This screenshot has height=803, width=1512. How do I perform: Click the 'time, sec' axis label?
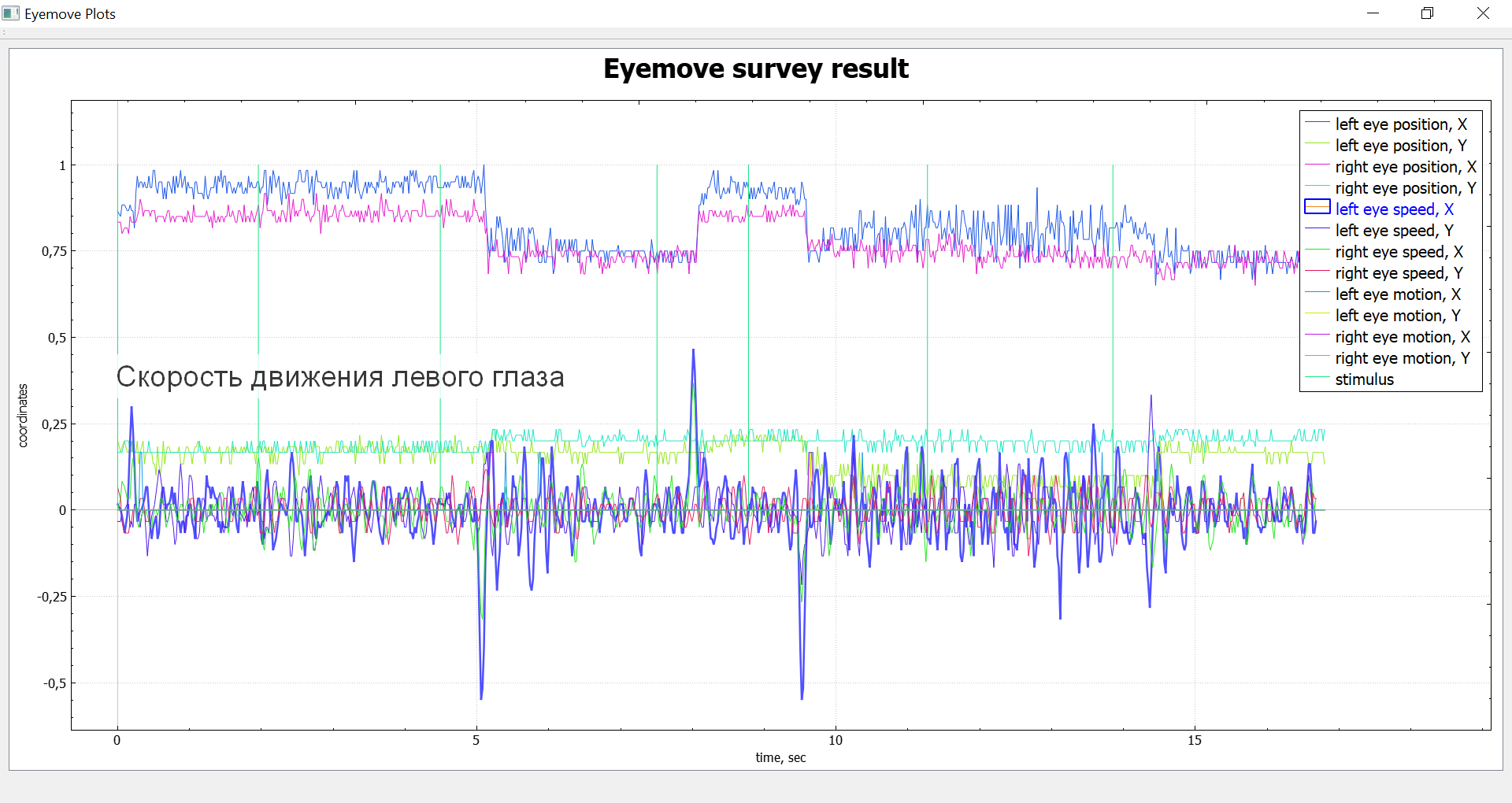[x=780, y=757]
